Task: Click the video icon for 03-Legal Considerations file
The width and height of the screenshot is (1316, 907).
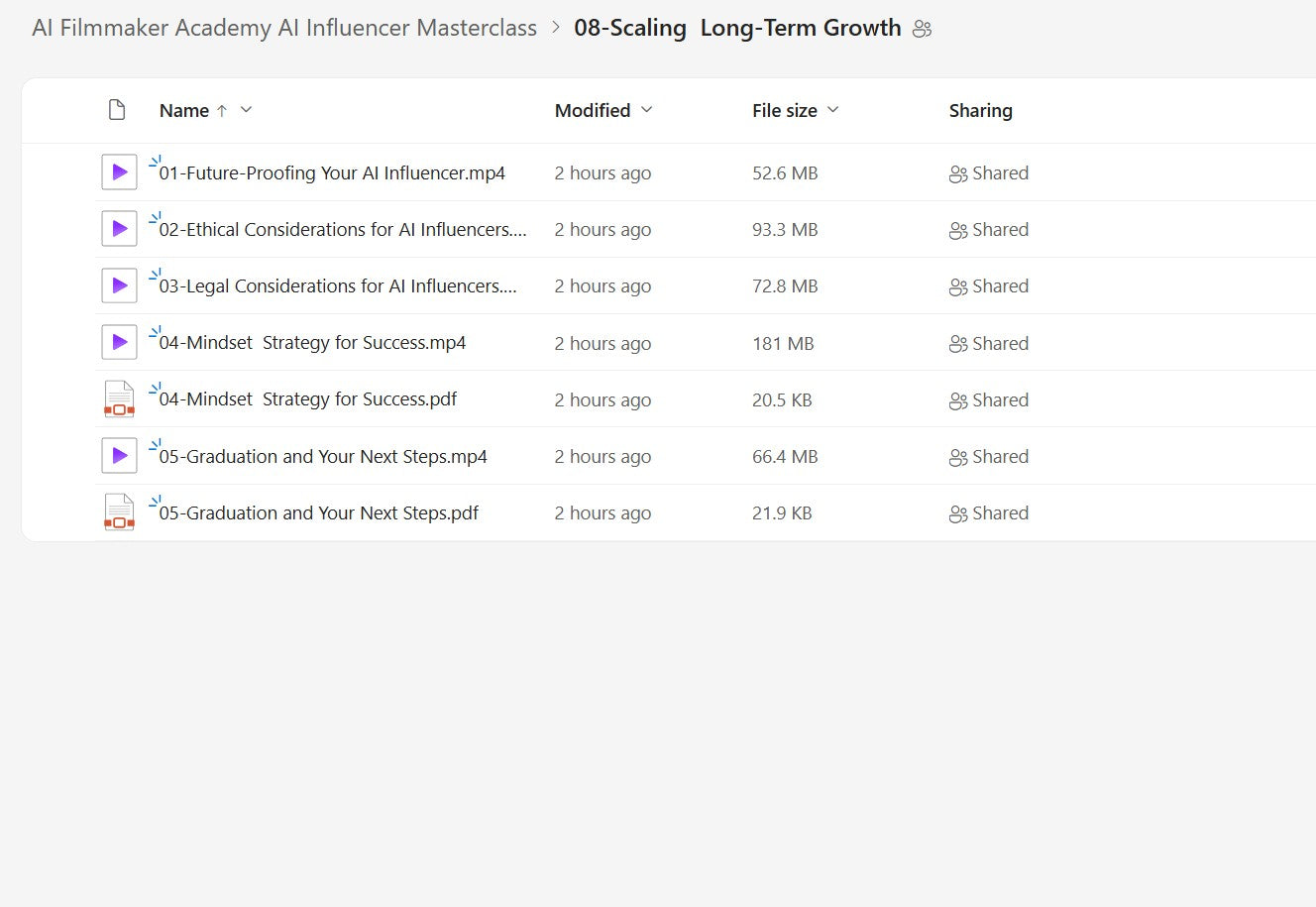Action: click(x=119, y=285)
